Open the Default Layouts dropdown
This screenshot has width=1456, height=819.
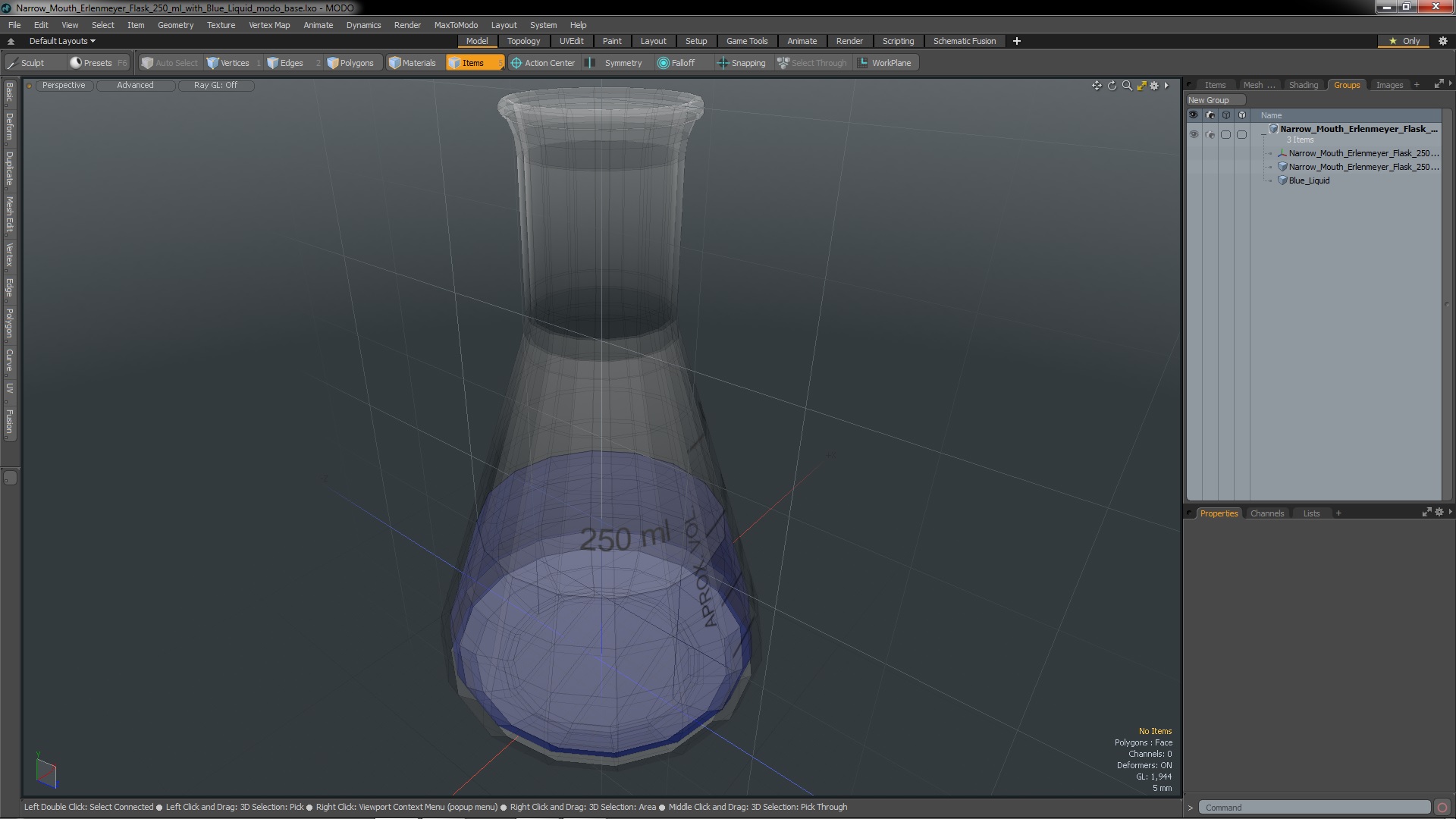click(x=62, y=41)
